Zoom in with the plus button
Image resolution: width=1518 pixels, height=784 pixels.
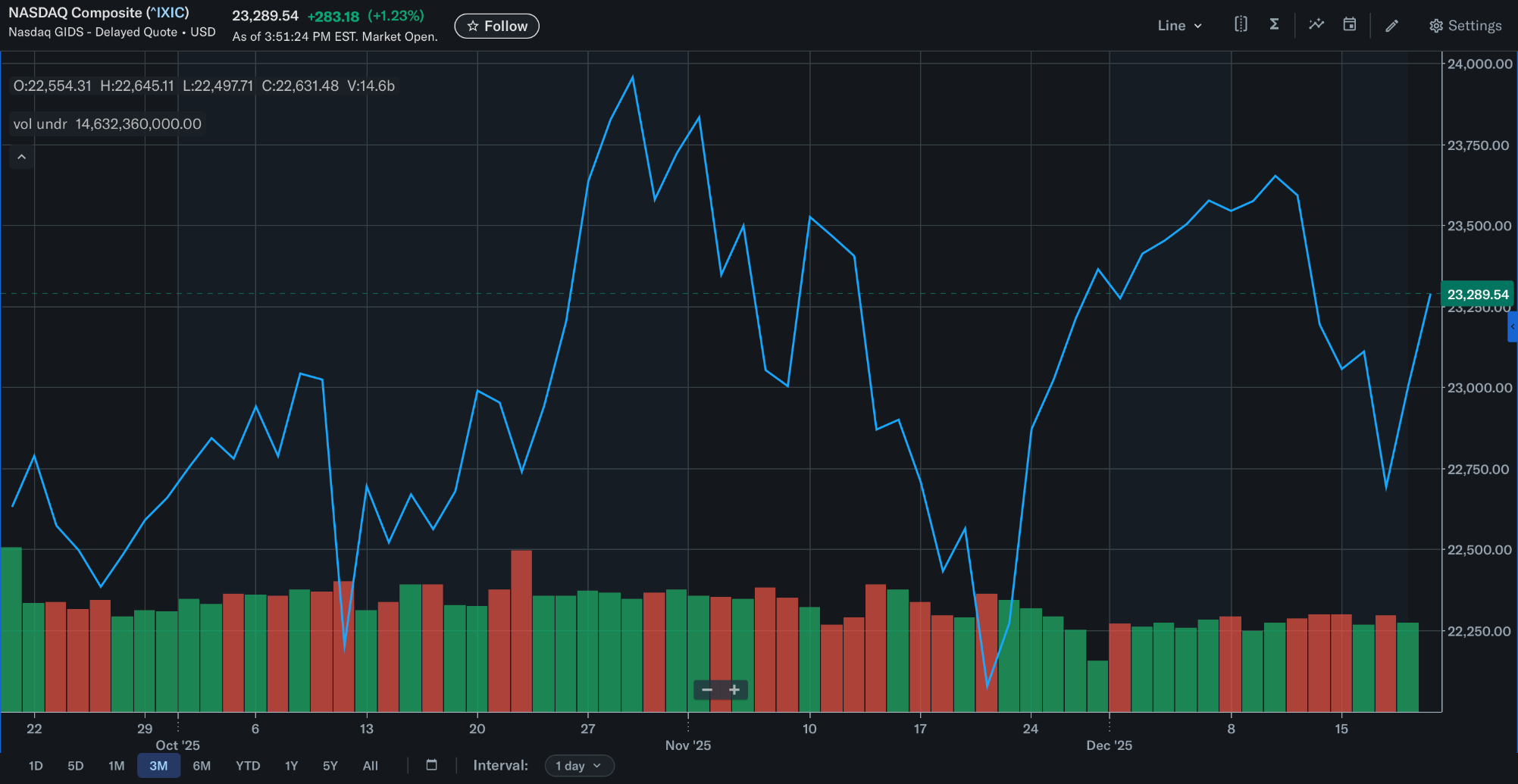pos(734,690)
